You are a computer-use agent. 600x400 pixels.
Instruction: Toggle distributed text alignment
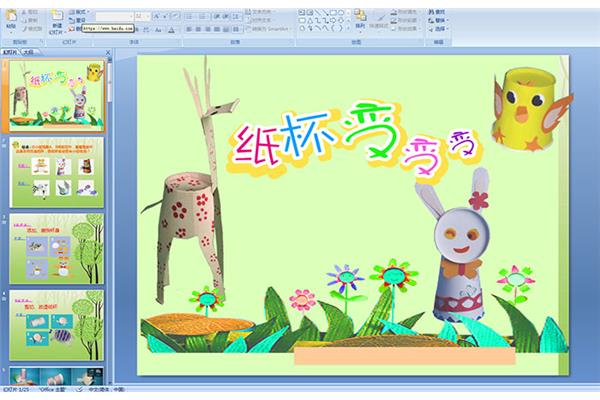click(x=226, y=29)
